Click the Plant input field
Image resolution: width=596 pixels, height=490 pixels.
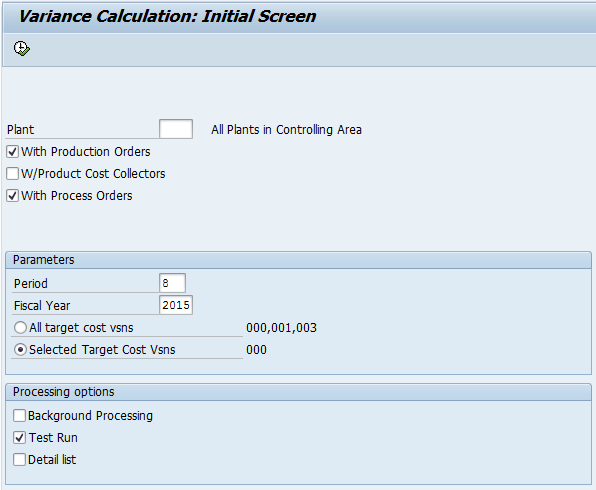pyautogui.click(x=176, y=129)
